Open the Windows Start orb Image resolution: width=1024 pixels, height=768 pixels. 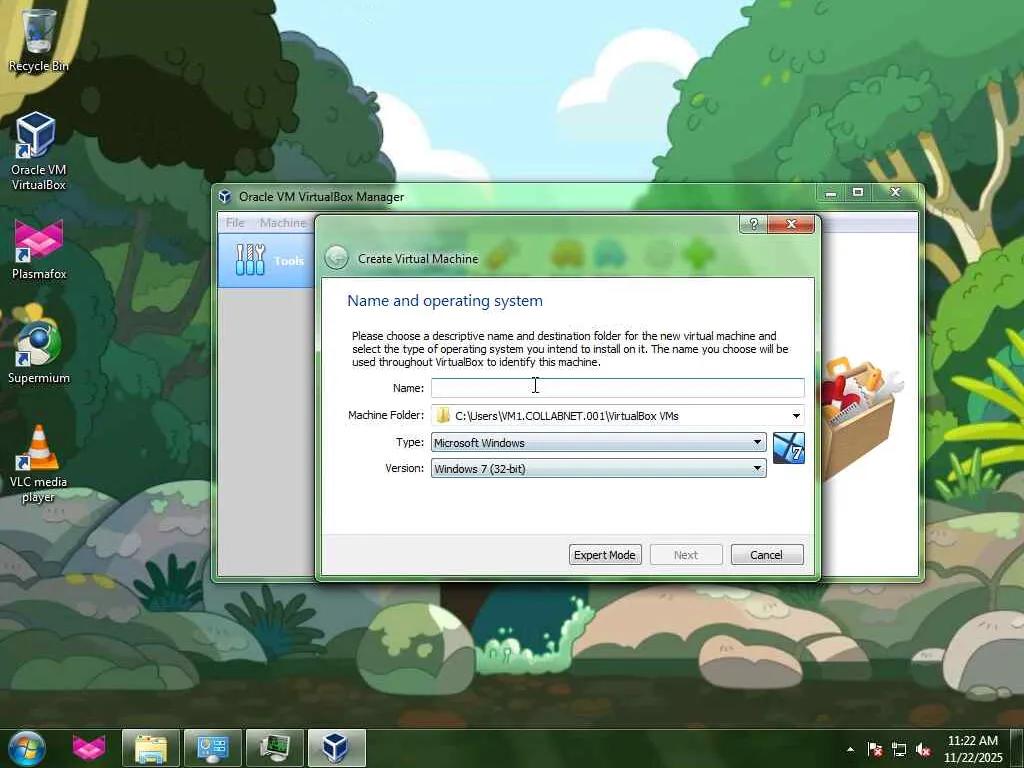pos(27,748)
